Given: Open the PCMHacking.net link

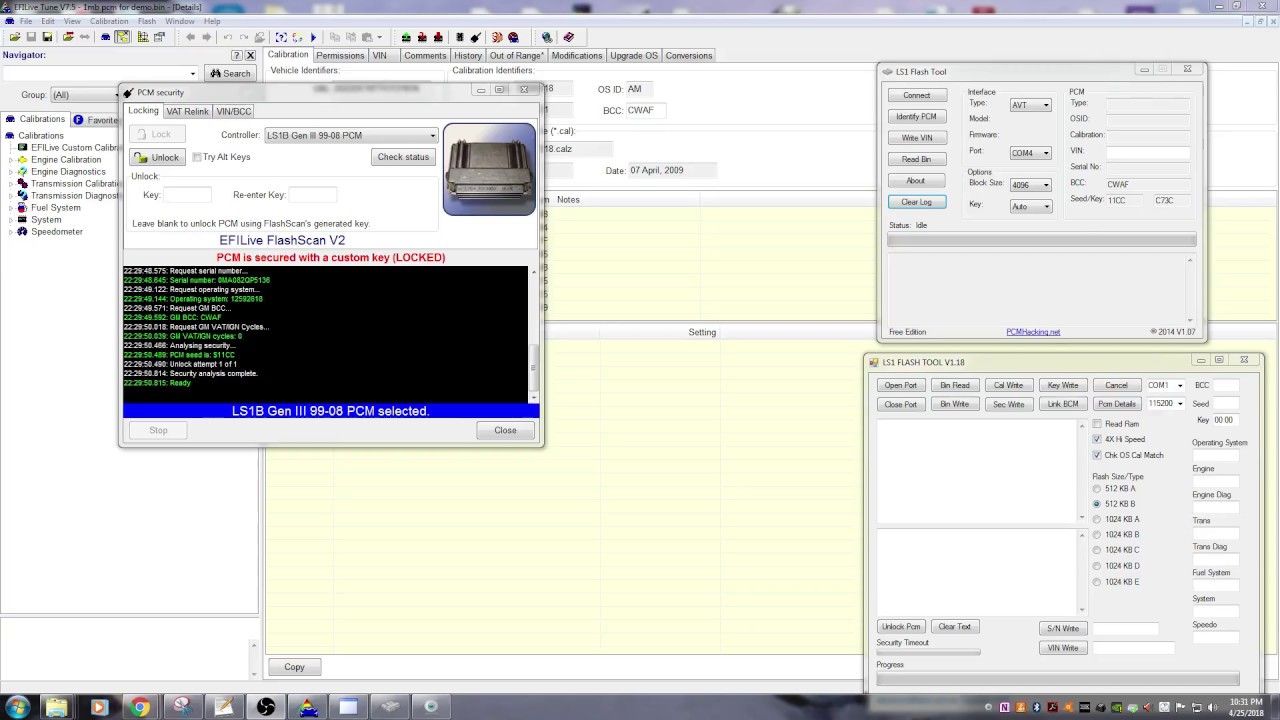Looking at the screenshot, I should [1033, 332].
